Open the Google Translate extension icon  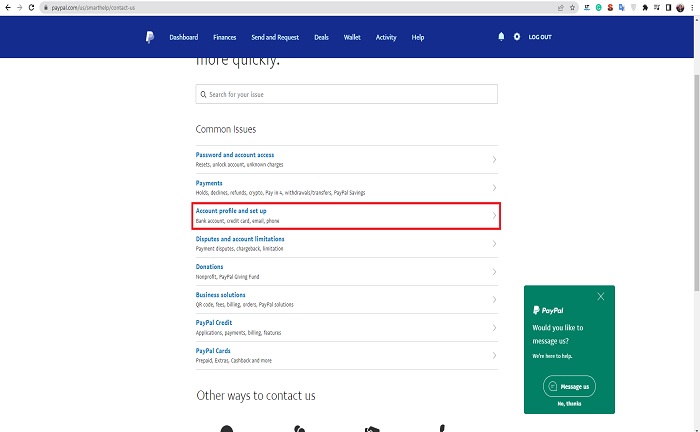point(622,8)
